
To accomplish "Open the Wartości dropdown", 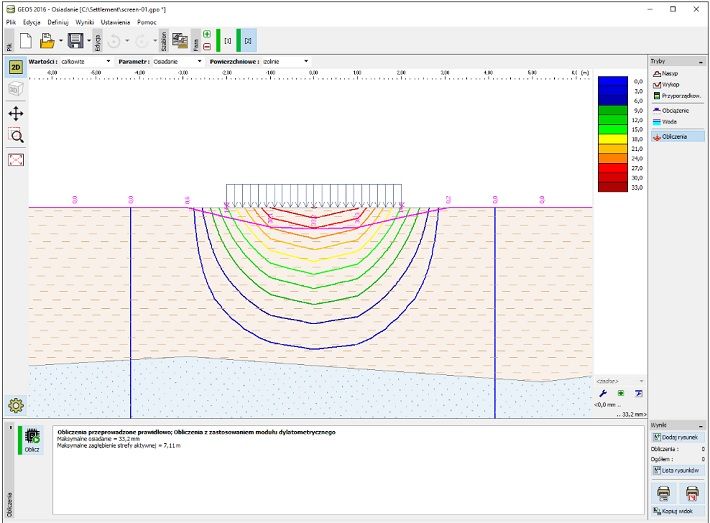I will 86,61.
